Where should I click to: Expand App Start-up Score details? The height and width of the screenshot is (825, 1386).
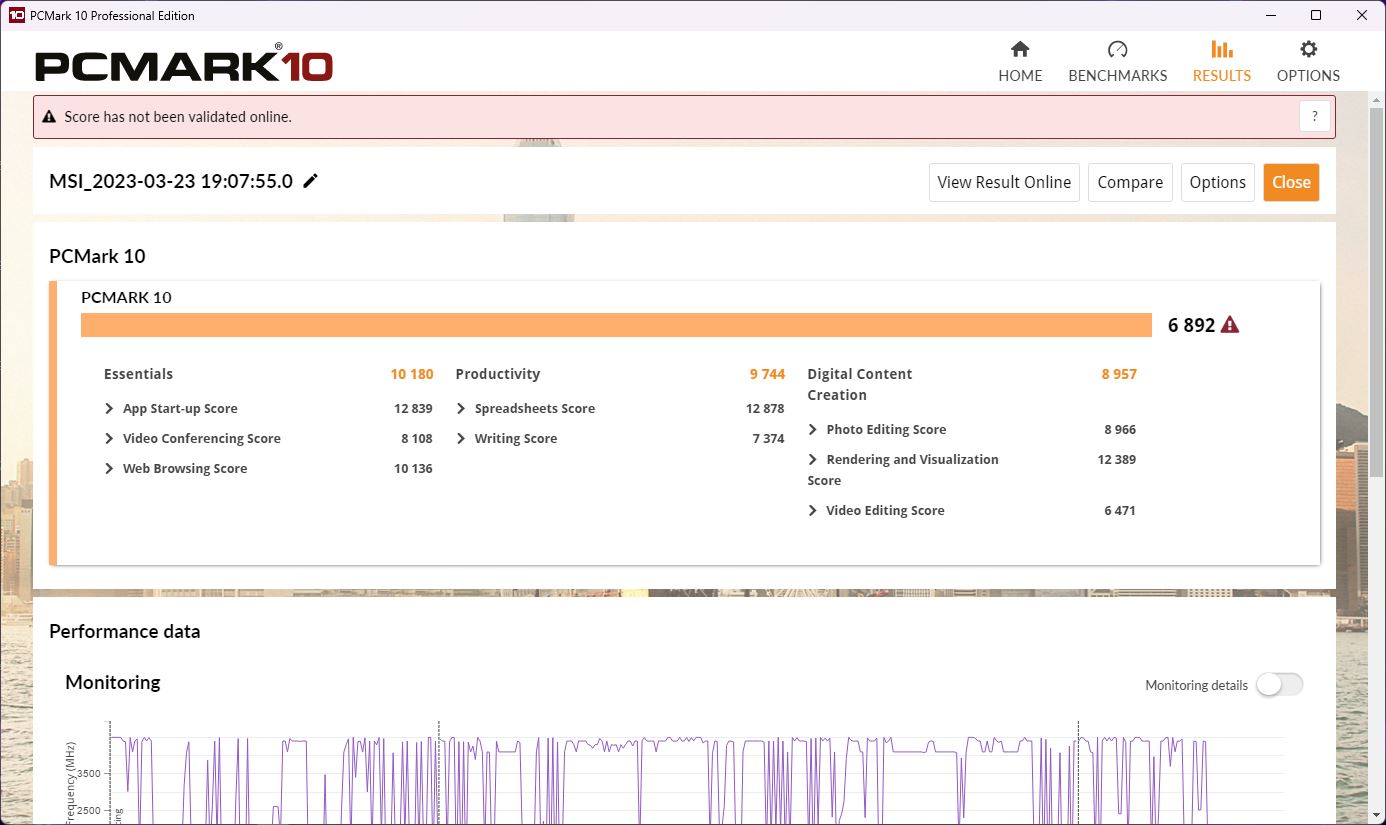click(x=110, y=409)
